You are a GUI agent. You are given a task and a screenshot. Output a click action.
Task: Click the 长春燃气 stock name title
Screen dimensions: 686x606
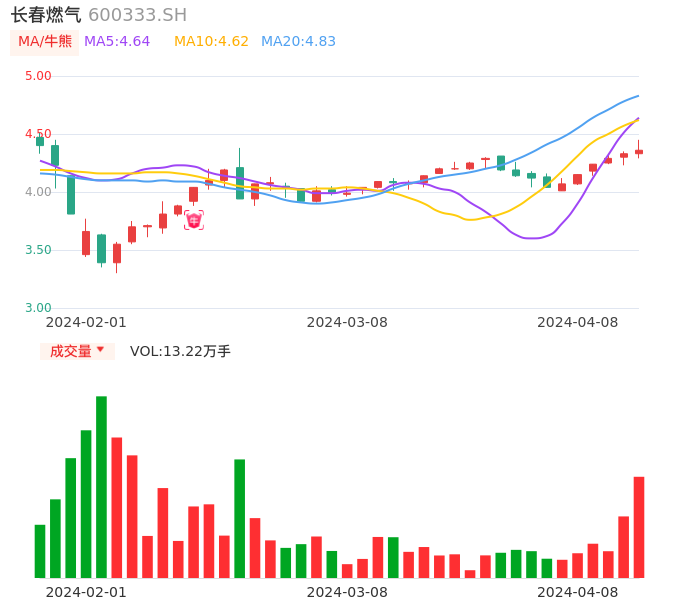(46, 15)
